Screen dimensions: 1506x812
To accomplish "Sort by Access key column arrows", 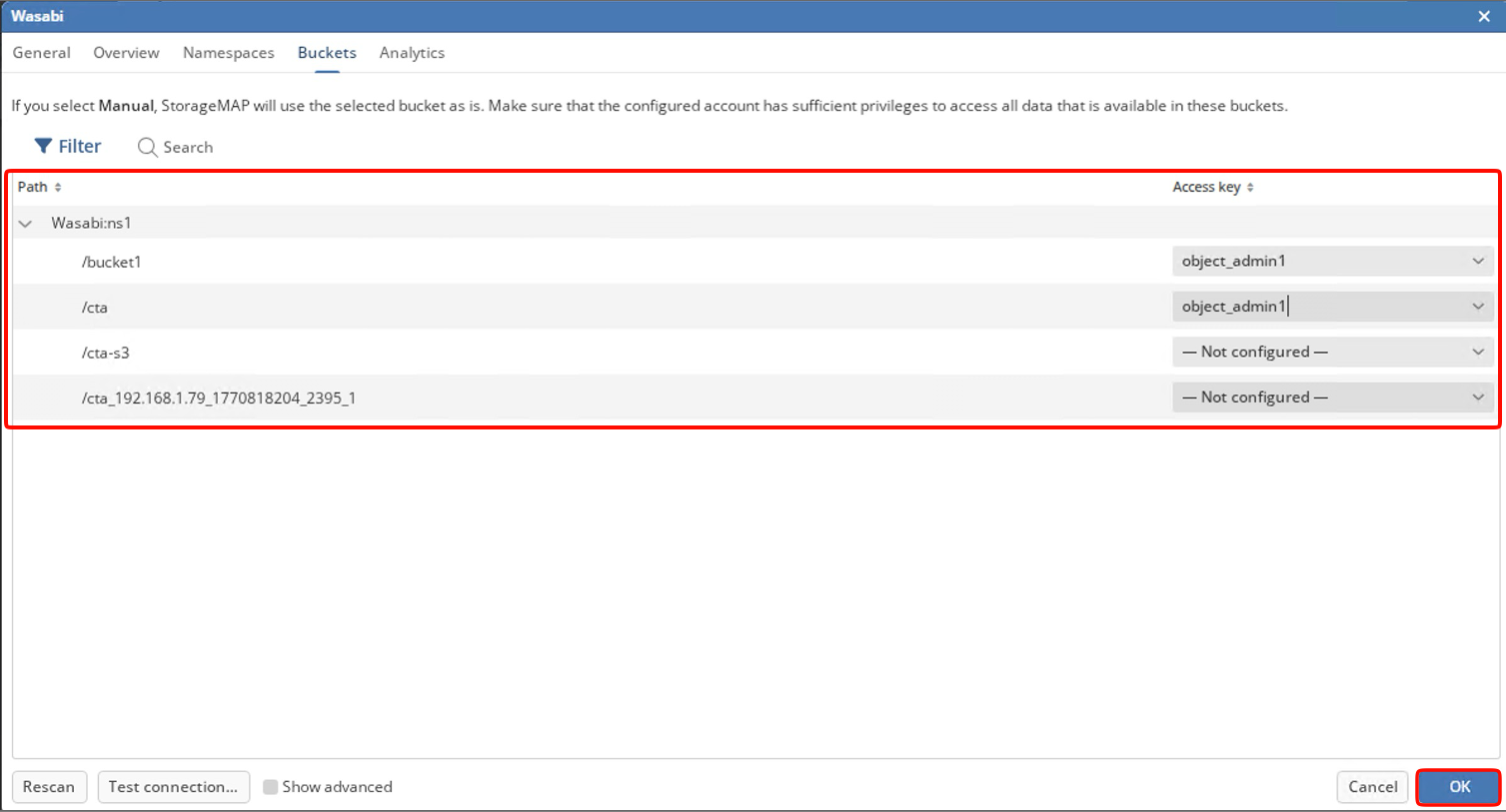I will pos(1250,187).
